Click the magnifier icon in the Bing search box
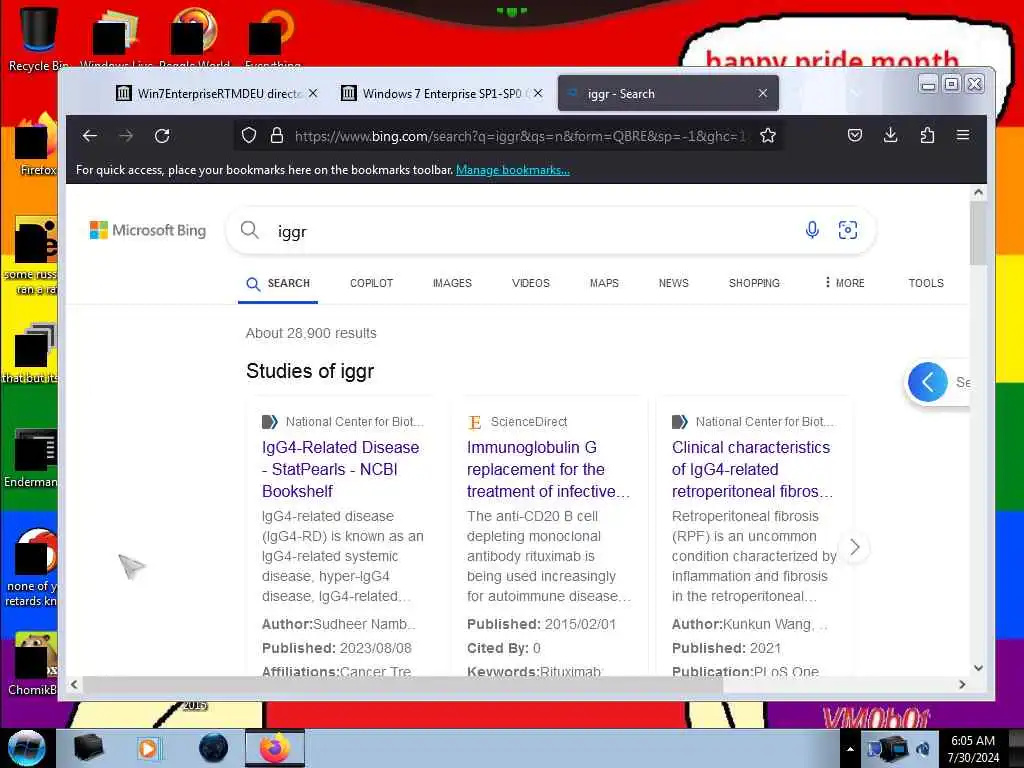Screen dimensions: 1024x768 [x=249, y=230]
